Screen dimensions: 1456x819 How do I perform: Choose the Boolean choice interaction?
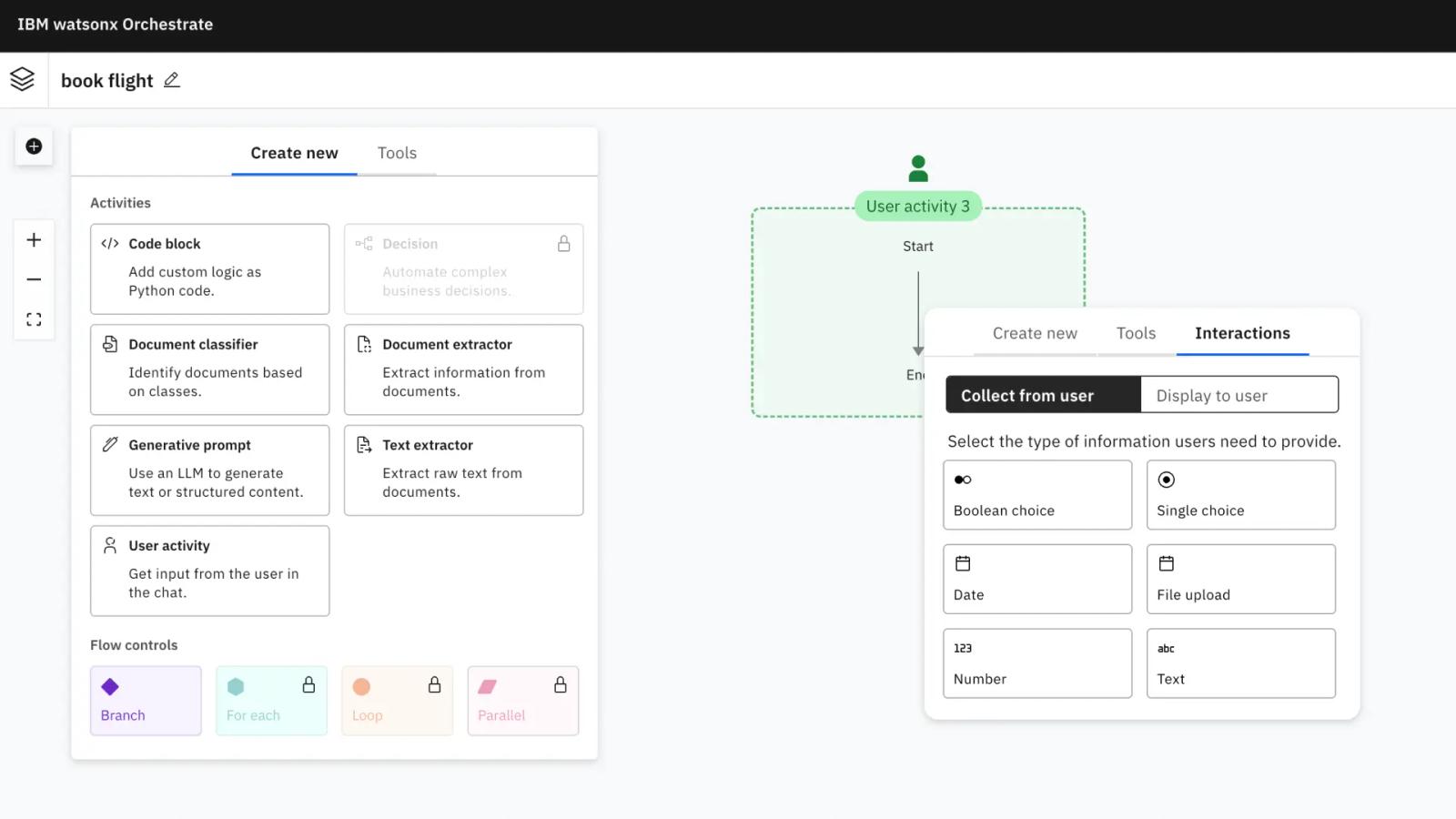pyautogui.click(x=1037, y=494)
